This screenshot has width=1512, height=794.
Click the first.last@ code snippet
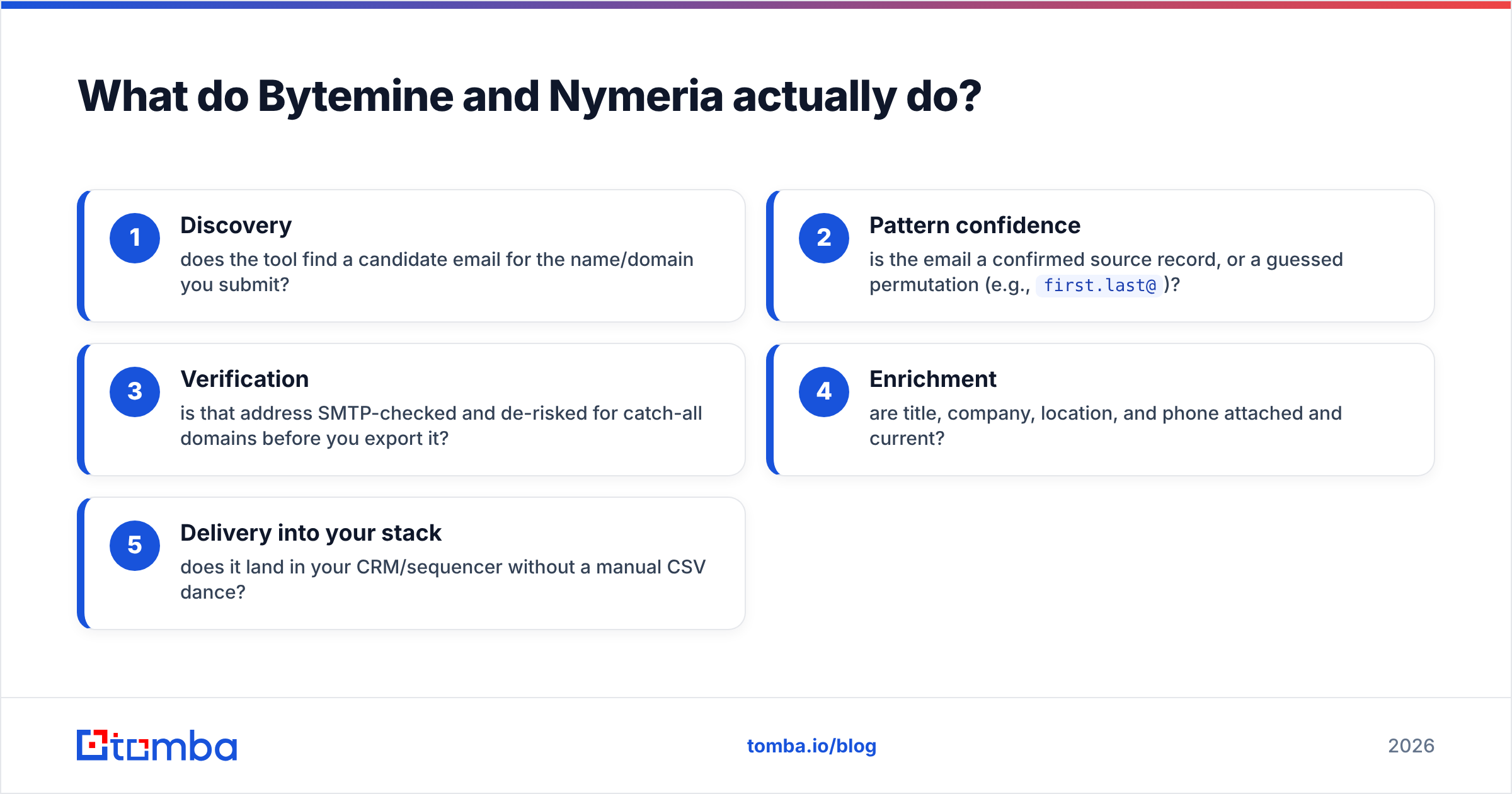point(1099,285)
